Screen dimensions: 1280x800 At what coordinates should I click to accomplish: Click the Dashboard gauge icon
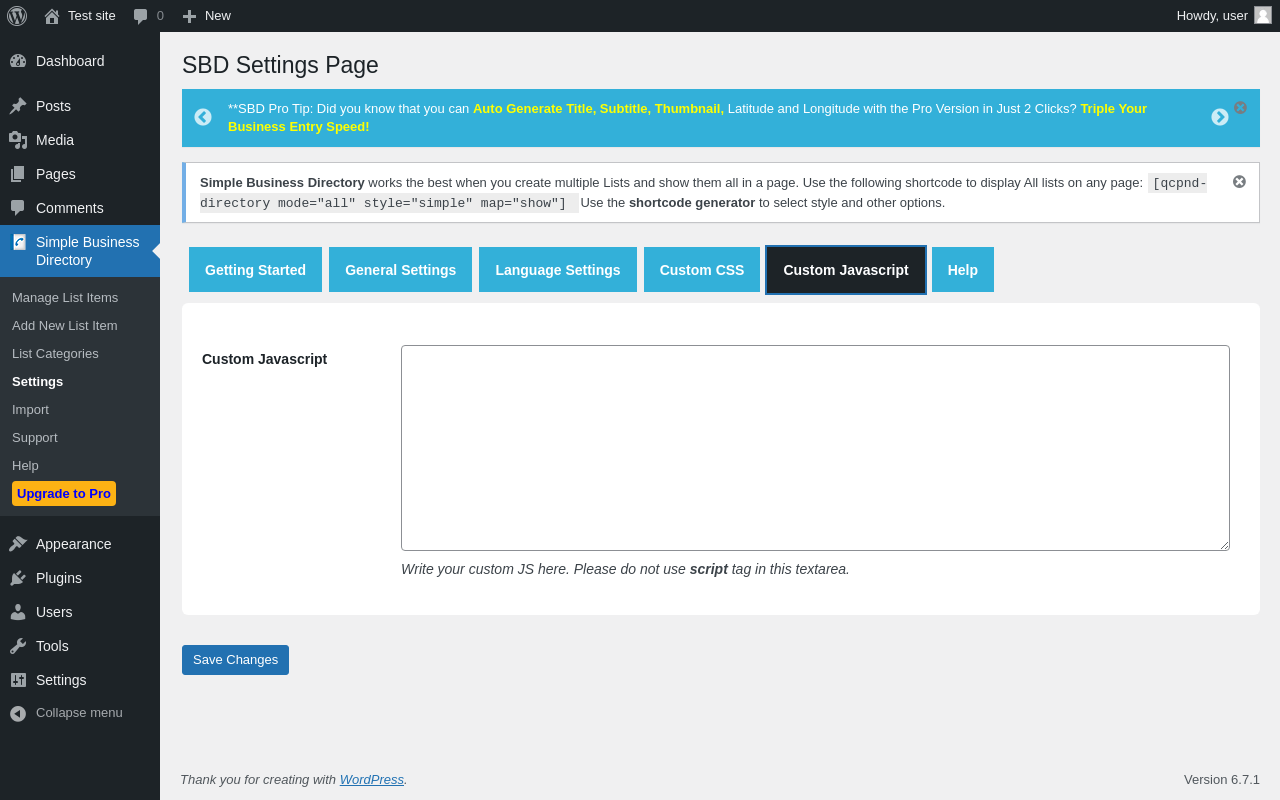[x=18, y=61]
